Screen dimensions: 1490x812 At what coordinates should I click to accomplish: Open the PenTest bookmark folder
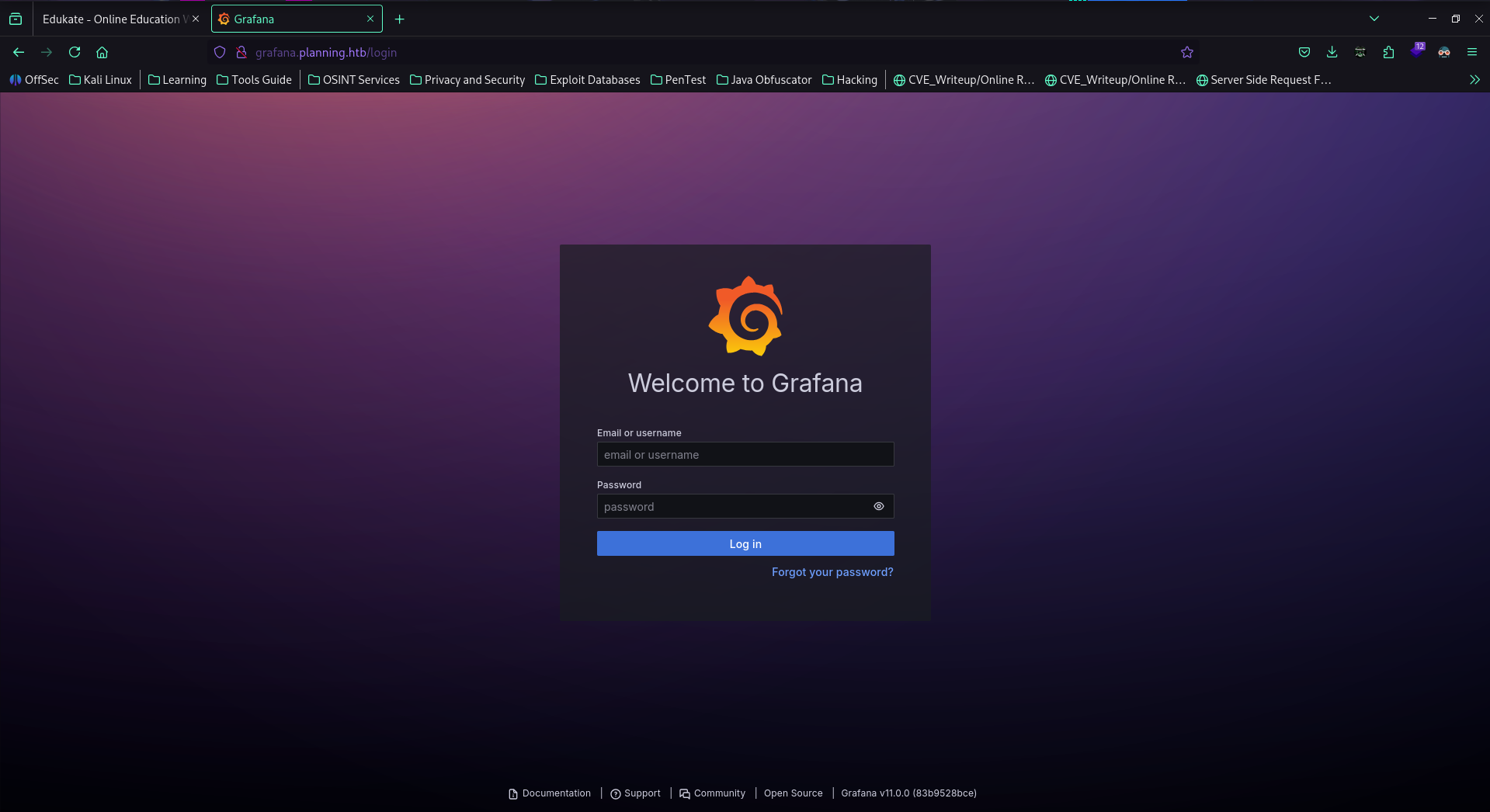[678, 80]
